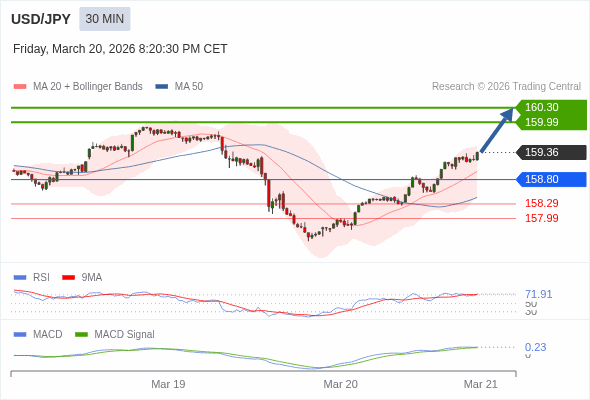590x400 pixels.
Task: Click the latest green candlestick near 159.36
Action: [477, 156]
